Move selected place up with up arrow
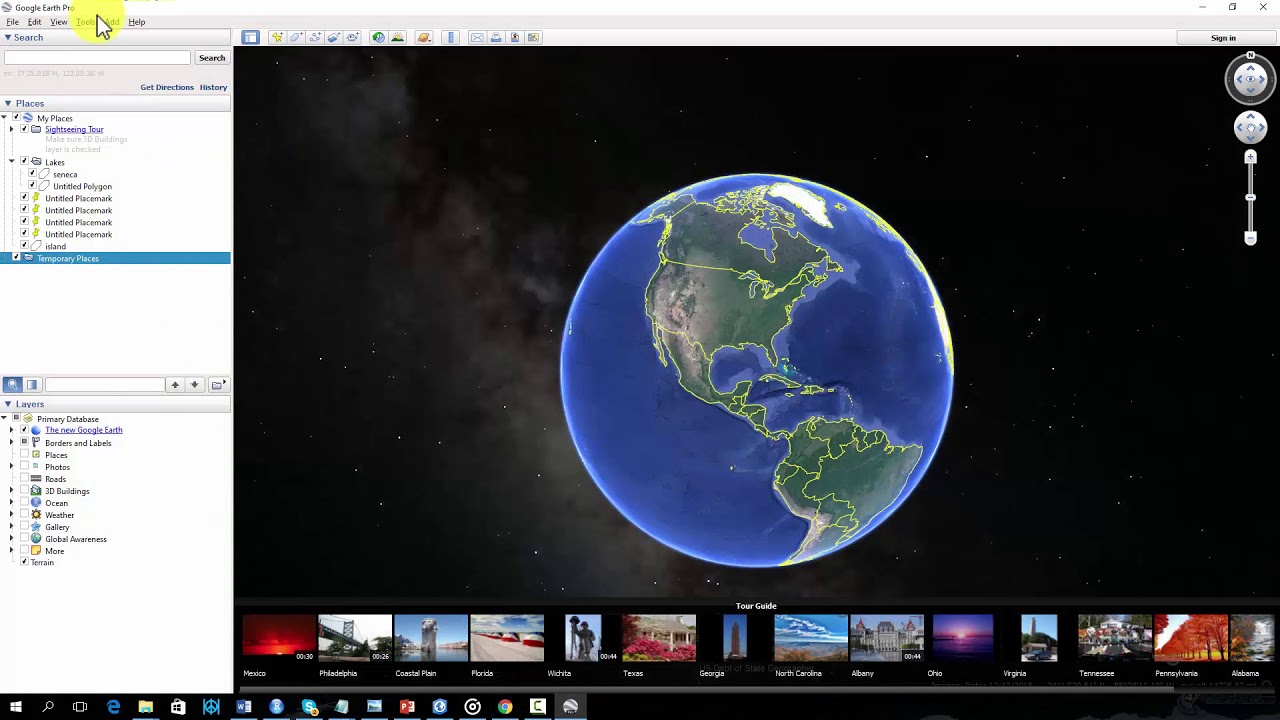Image resolution: width=1280 pixels, height=720 pixels. [175, 384]
